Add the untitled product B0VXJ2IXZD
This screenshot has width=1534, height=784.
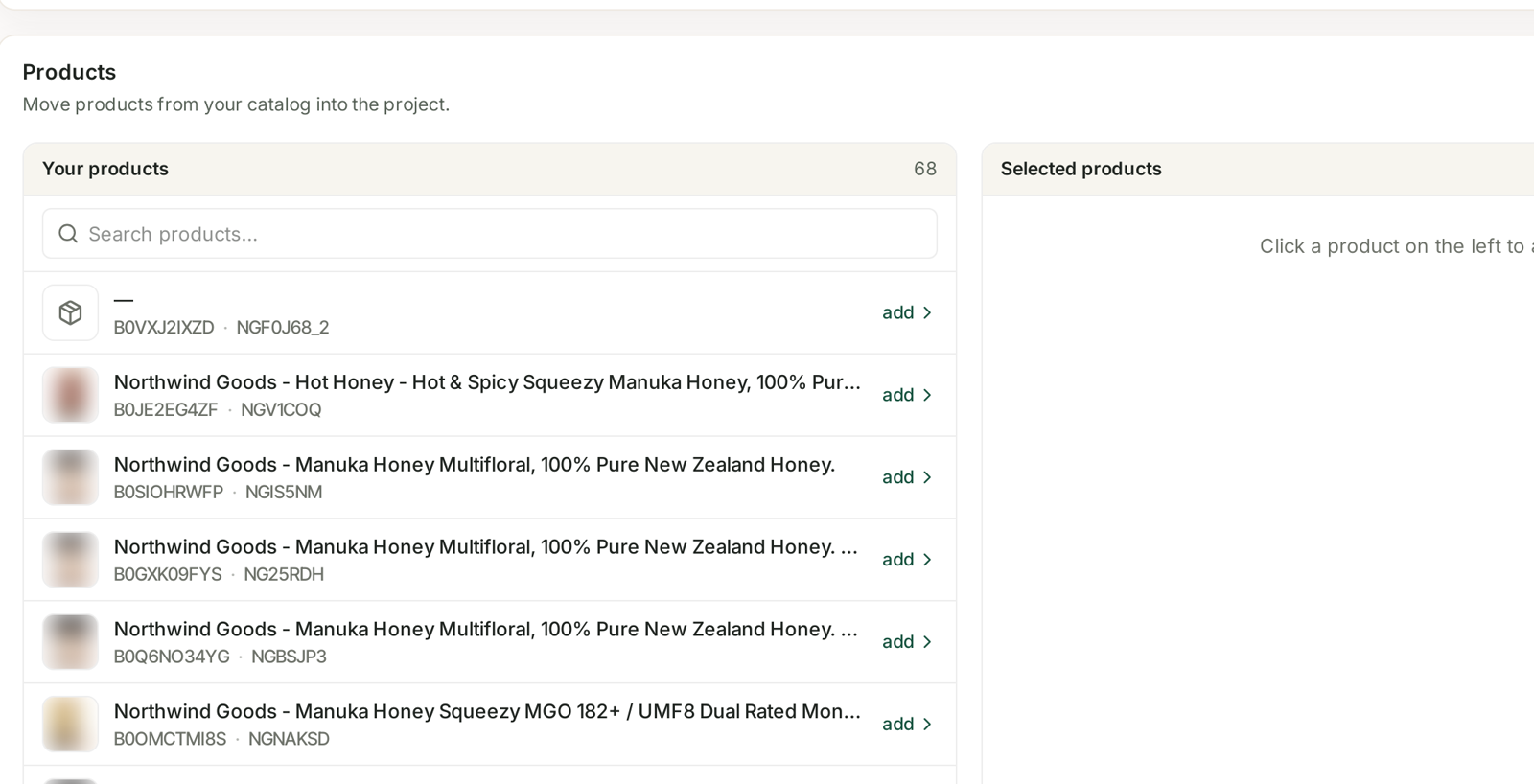coord(907,312)
